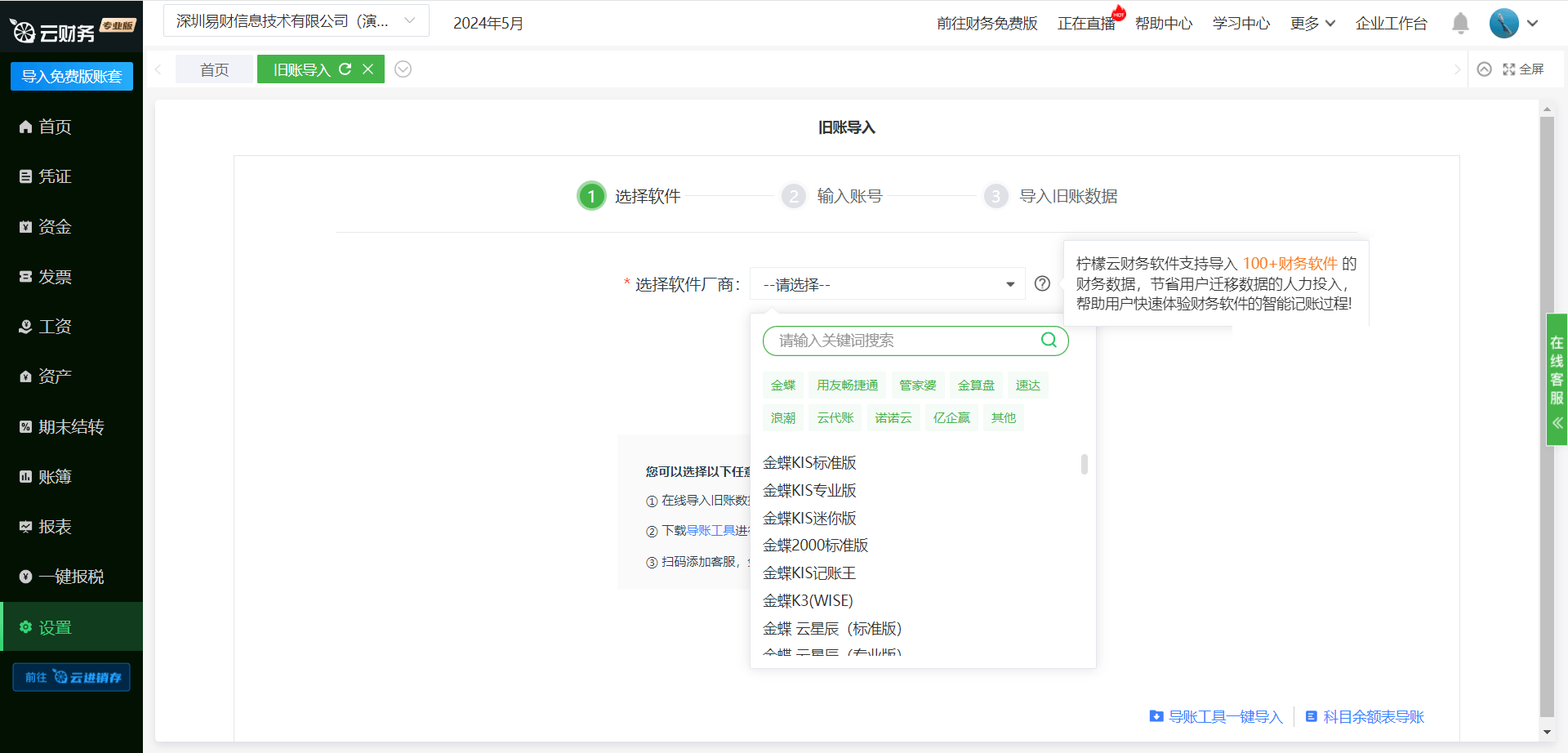This screenshot has height=753, width=1568.
Task: Click the period-end icon beside 期末结转
Action: pyautogui.click(x=25, y=427)
